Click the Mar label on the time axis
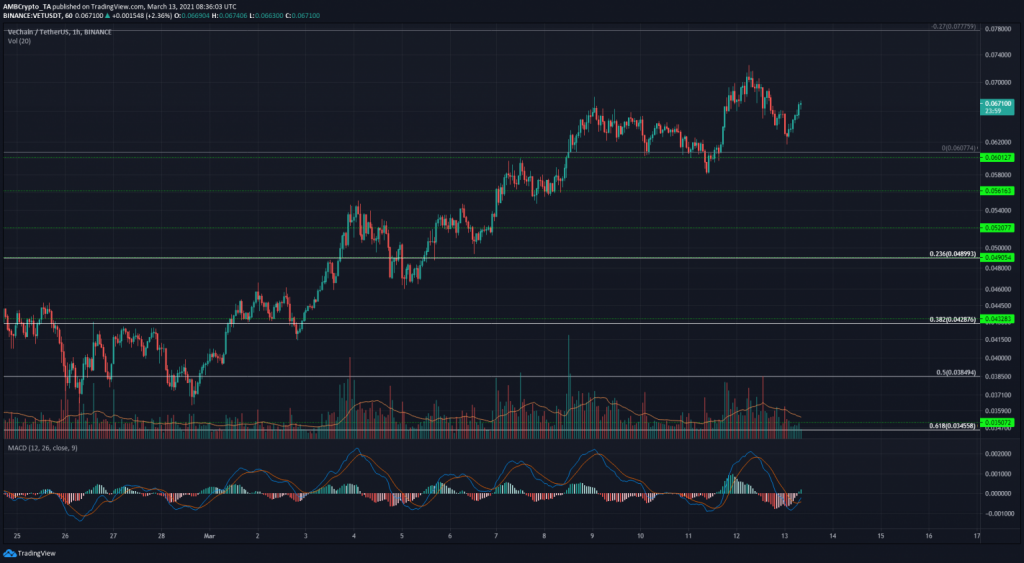The image size is (1024, 563). (x=209, y=536)
